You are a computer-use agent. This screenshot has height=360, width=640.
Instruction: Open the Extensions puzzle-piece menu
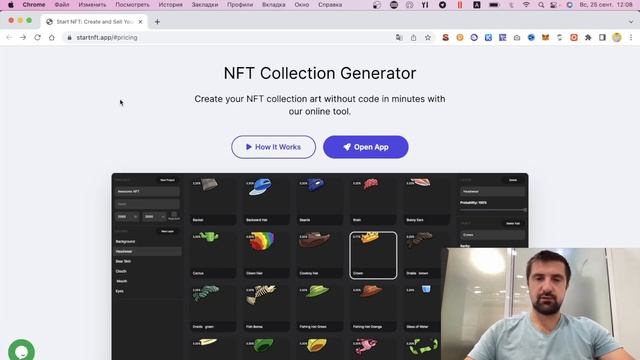(x=588, y=38)
